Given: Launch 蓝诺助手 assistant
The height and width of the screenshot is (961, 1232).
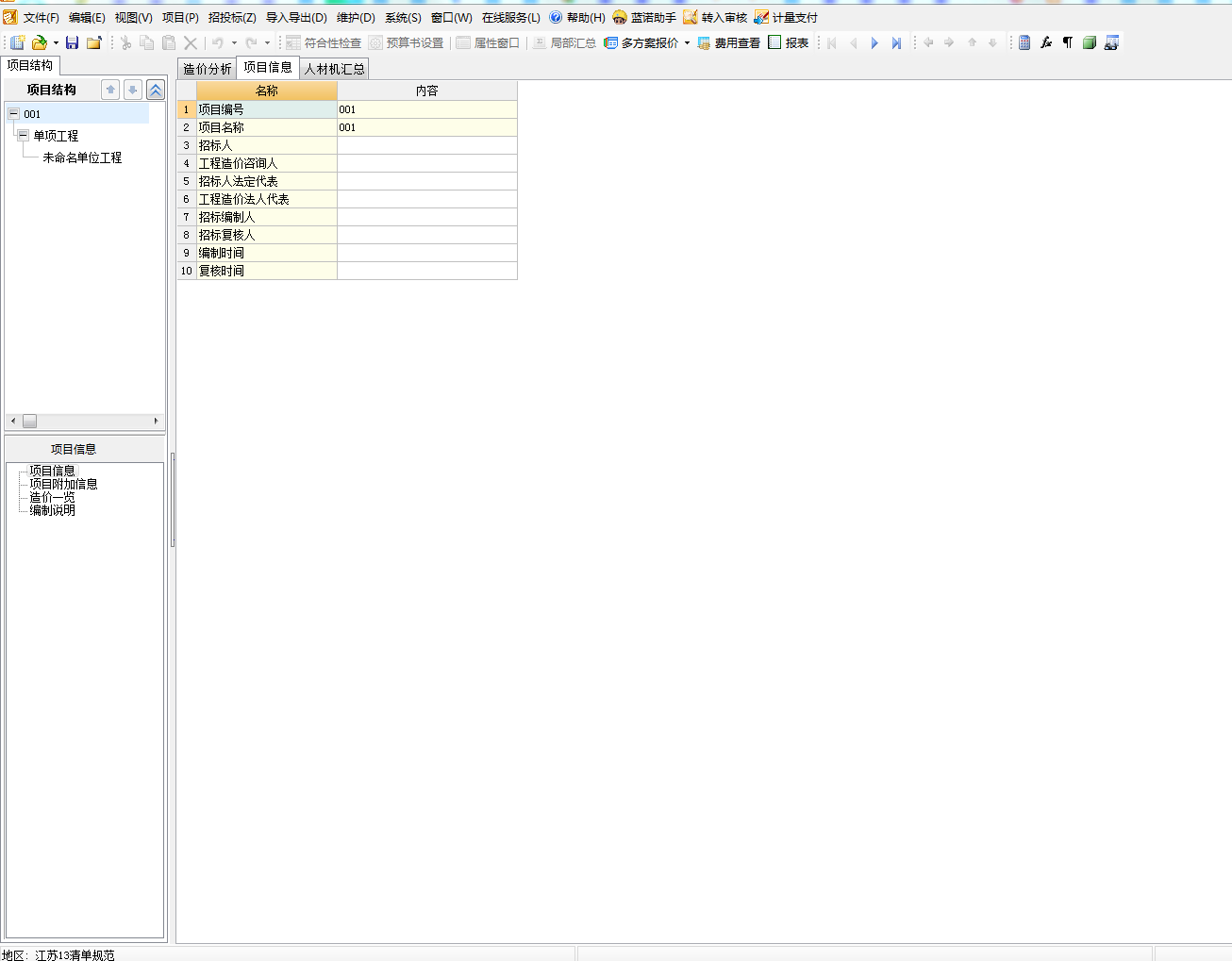Looking at the screenshot, I should click(x=644, y=18).
